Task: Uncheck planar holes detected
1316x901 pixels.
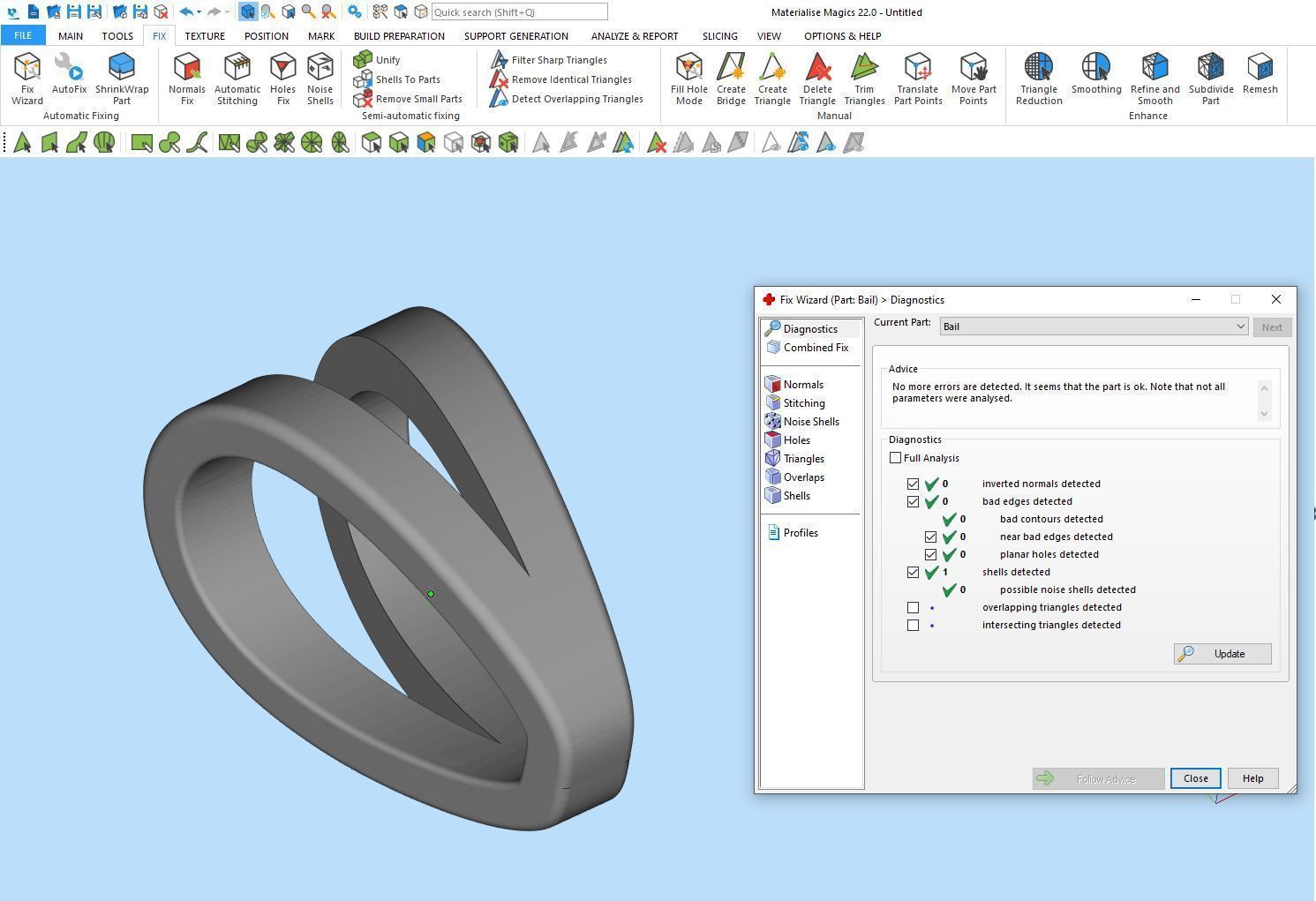Action: [x=931, y=554]
